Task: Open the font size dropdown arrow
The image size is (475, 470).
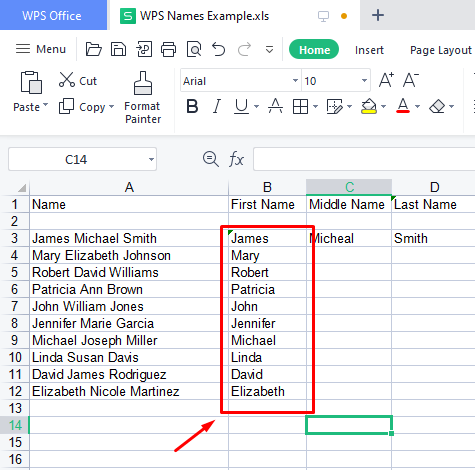Action: tap(364, 81)
